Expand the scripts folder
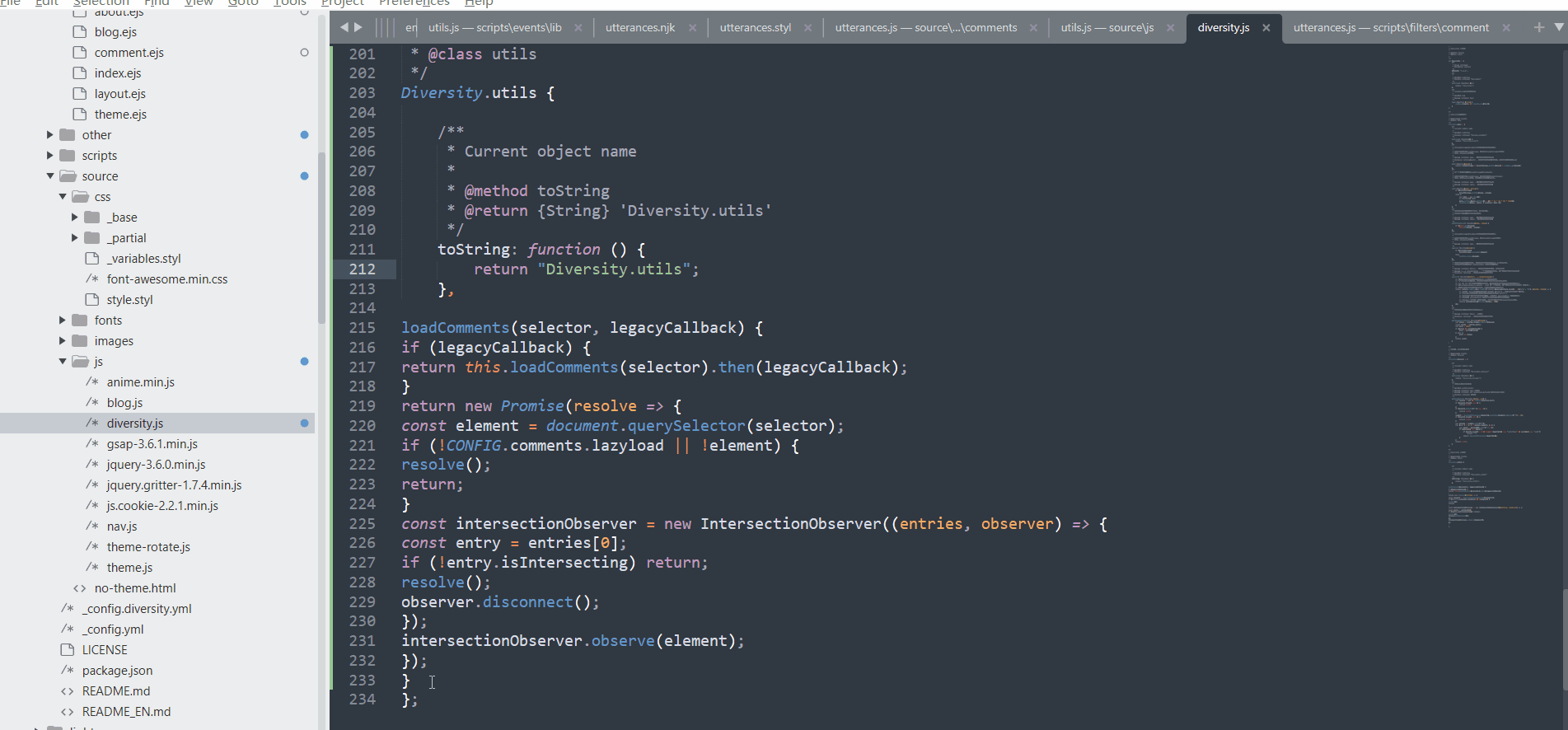This screenshot has width=1568, height=730. tap(49, 156)
